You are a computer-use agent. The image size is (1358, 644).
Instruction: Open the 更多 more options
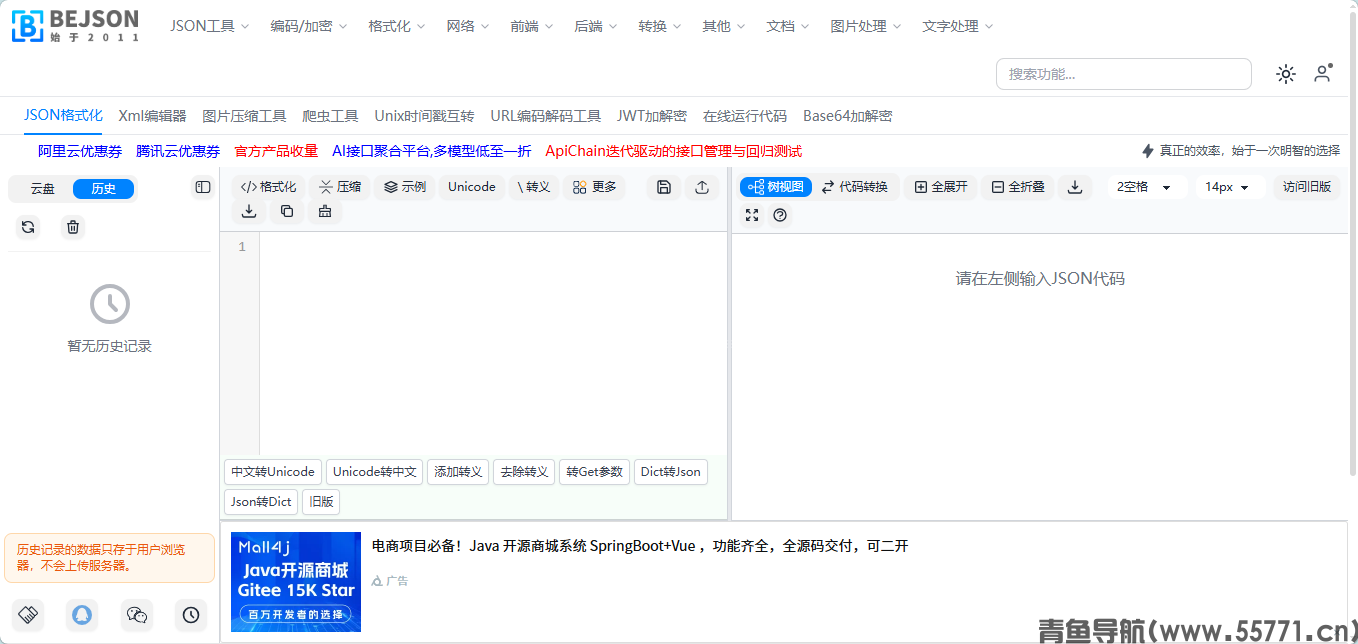(595, 187)
